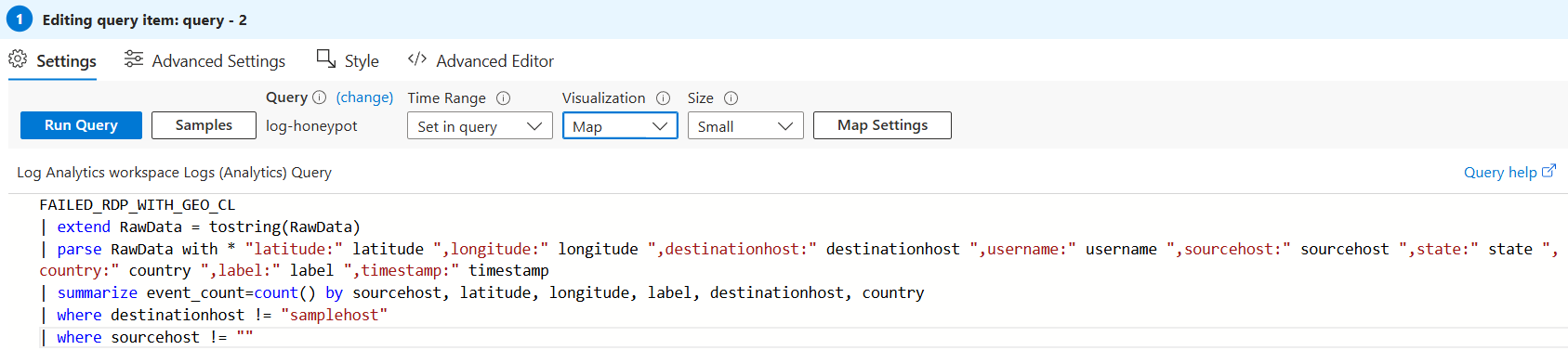Click the summarize event_count line in the editor

pos(481,293)
